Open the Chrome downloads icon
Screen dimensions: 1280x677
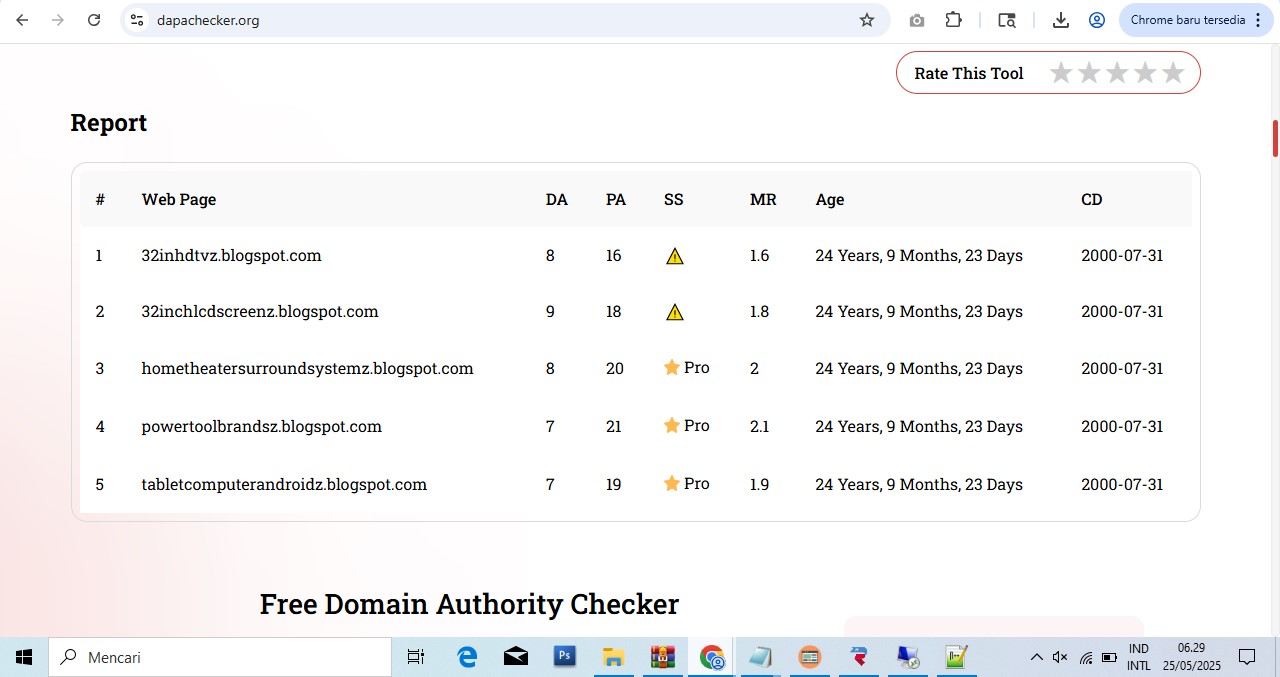click(x=1061, y=20)
